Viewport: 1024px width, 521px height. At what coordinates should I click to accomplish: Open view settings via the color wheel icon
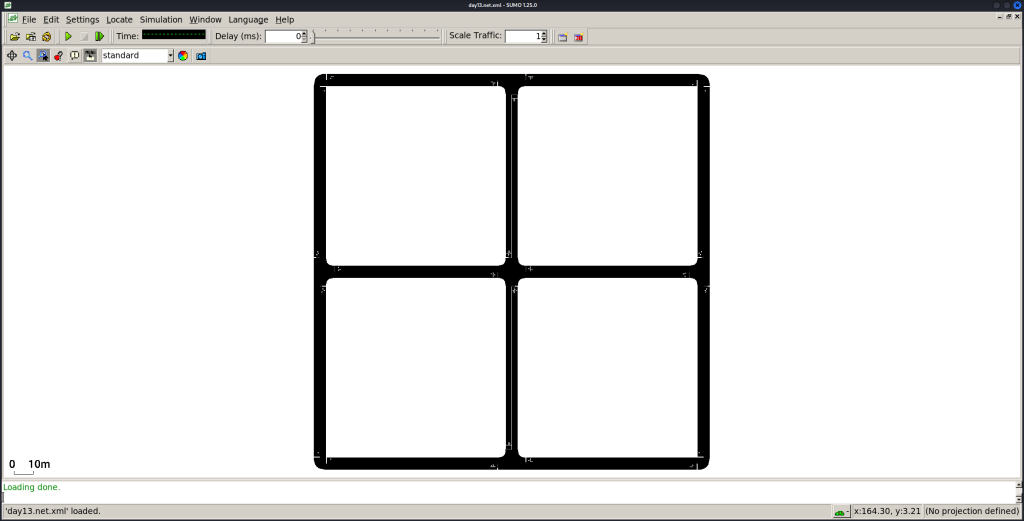coord(183,55)
